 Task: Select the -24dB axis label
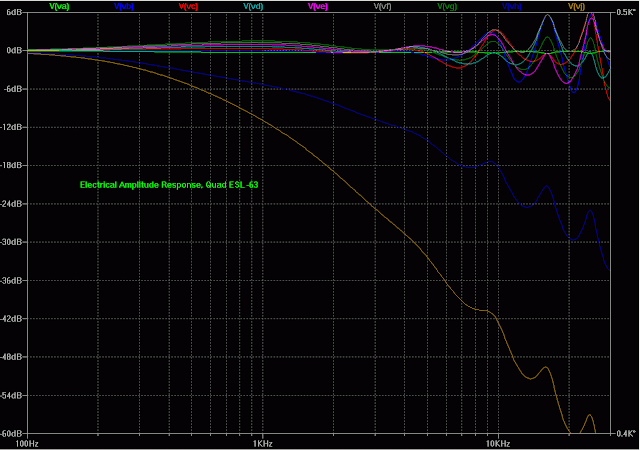[x=11, y=204]
